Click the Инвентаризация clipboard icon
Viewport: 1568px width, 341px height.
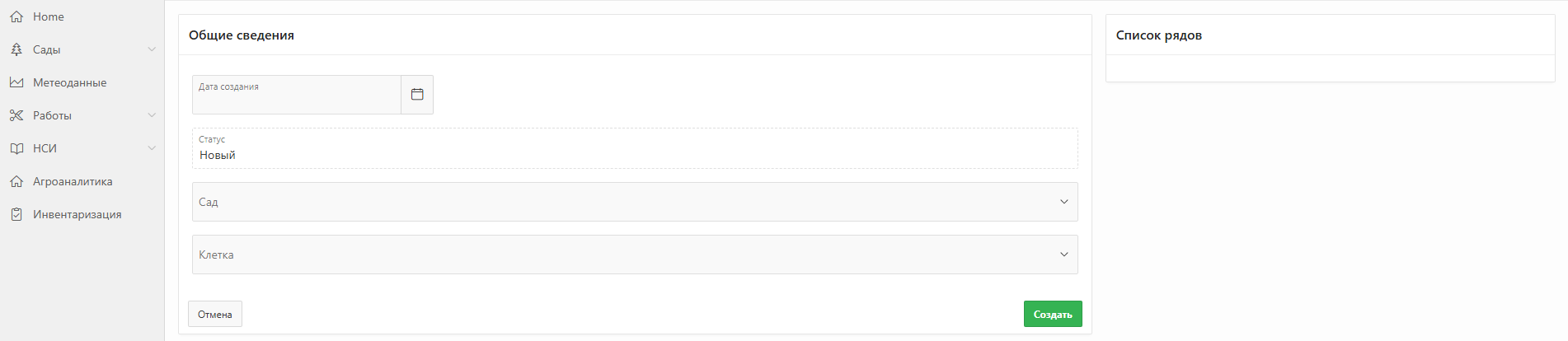[x=16, y=214]
